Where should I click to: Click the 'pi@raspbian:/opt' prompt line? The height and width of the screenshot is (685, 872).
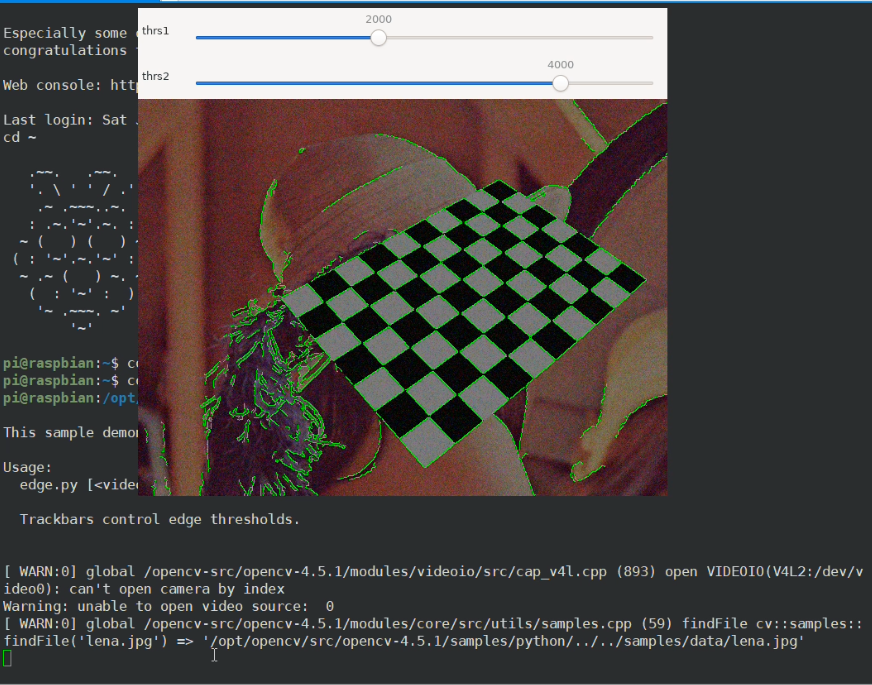pos(70,398)
